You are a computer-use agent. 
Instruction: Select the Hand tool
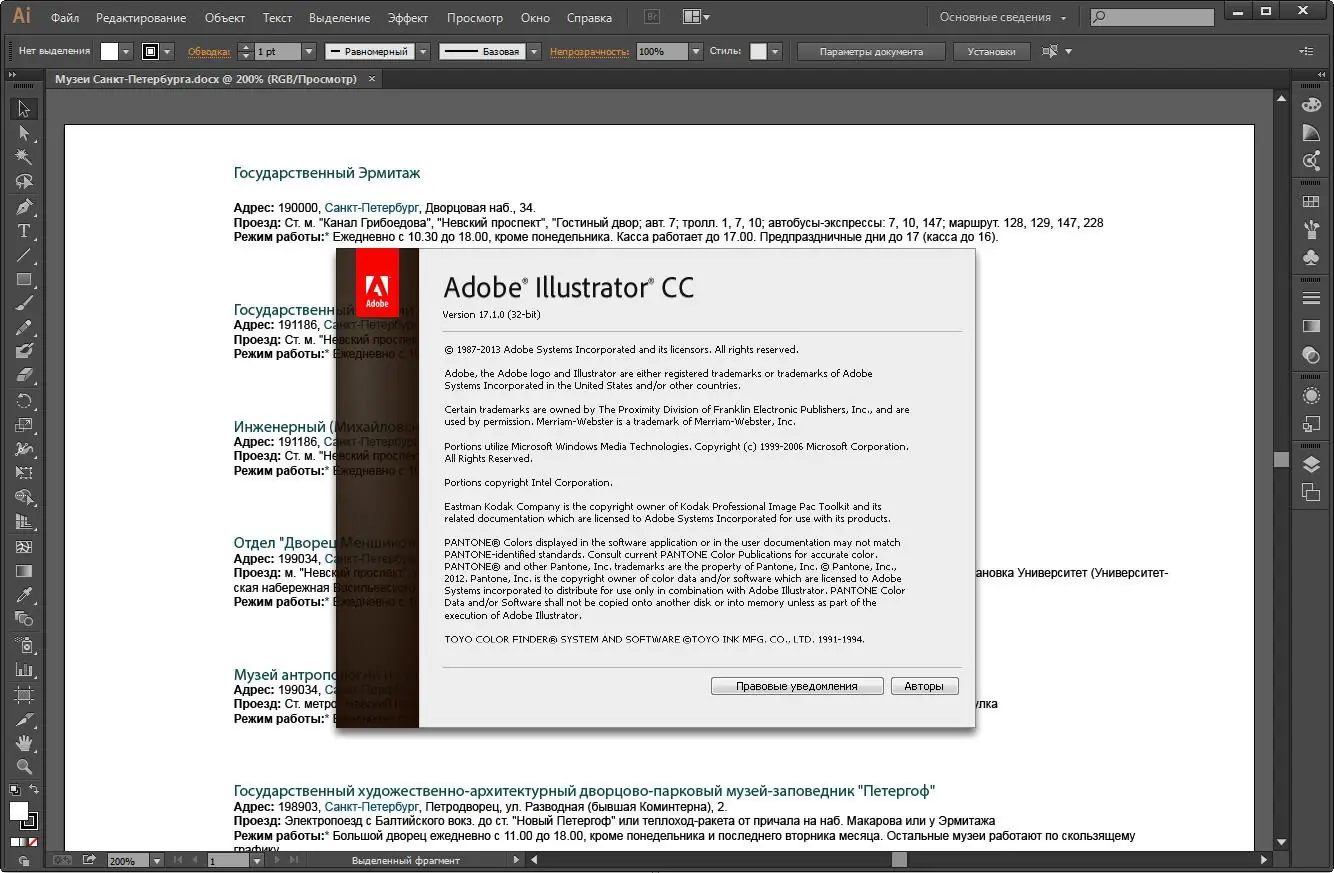tap(24, 743)
